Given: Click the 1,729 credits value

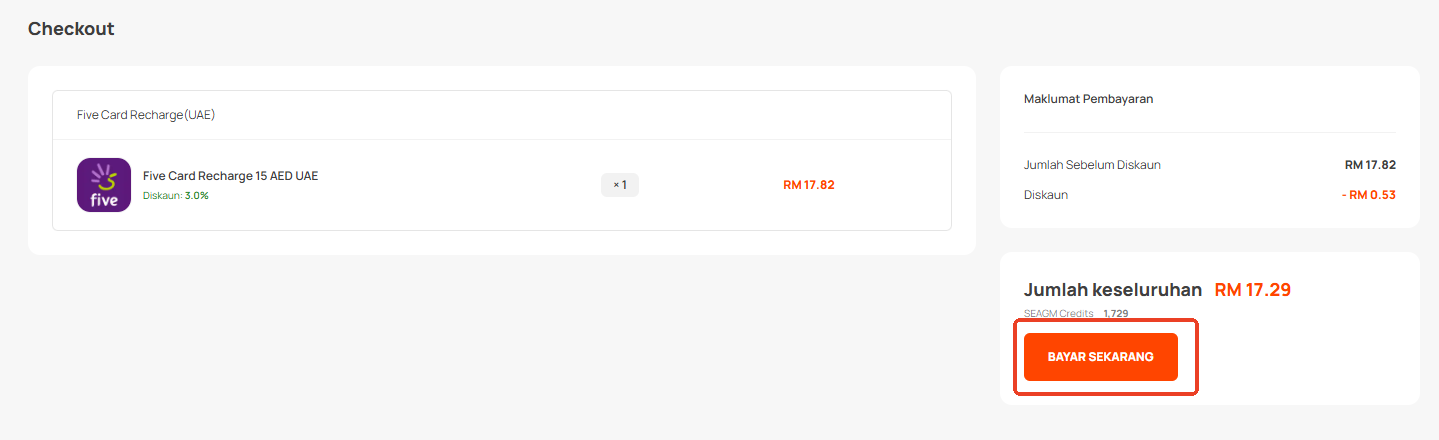Looking at the screenshot, I should 1116,314.
